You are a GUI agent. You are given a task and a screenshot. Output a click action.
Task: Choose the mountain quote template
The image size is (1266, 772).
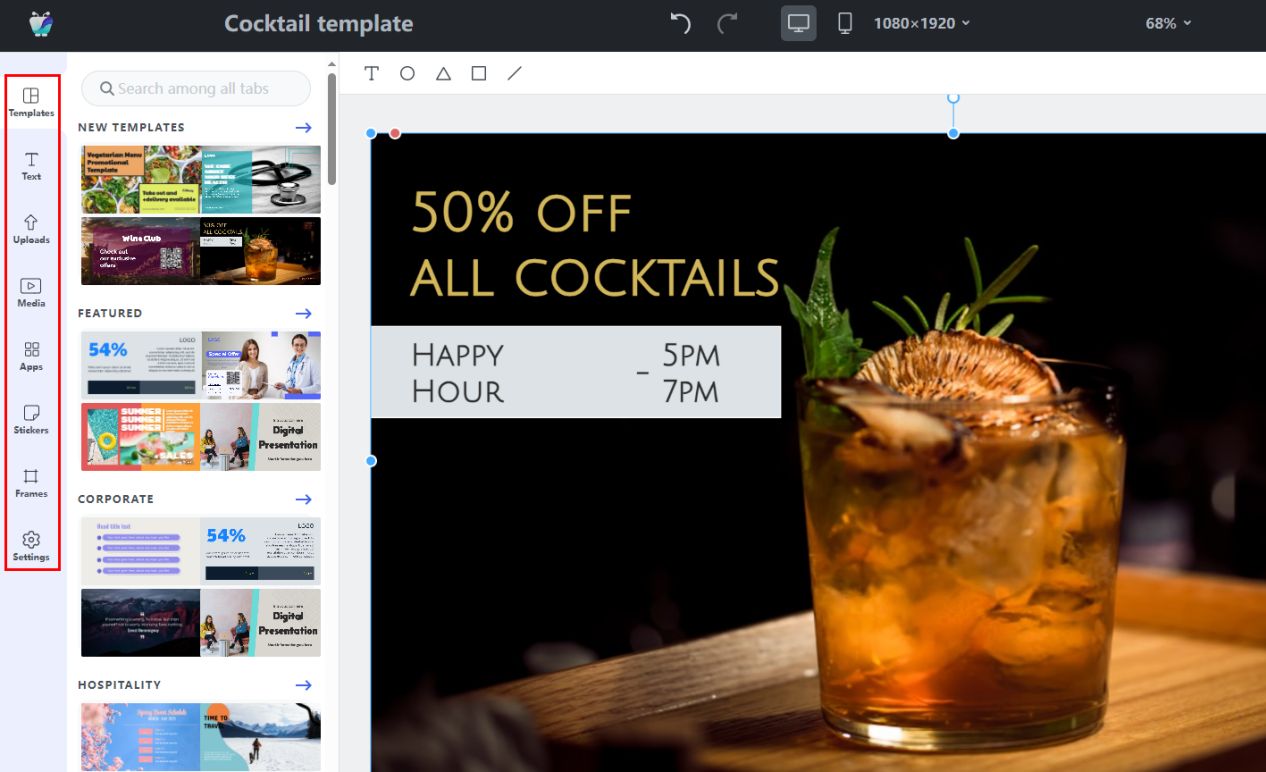point(140,623)
